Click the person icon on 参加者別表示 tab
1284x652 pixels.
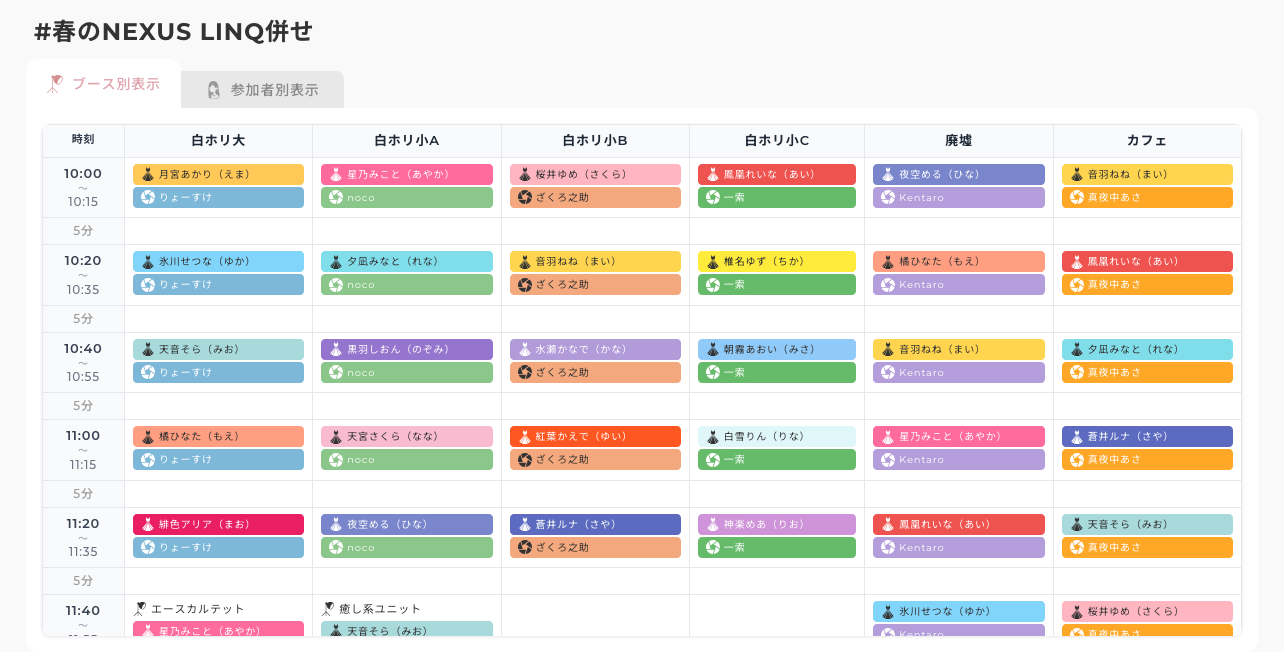[213, 90]
